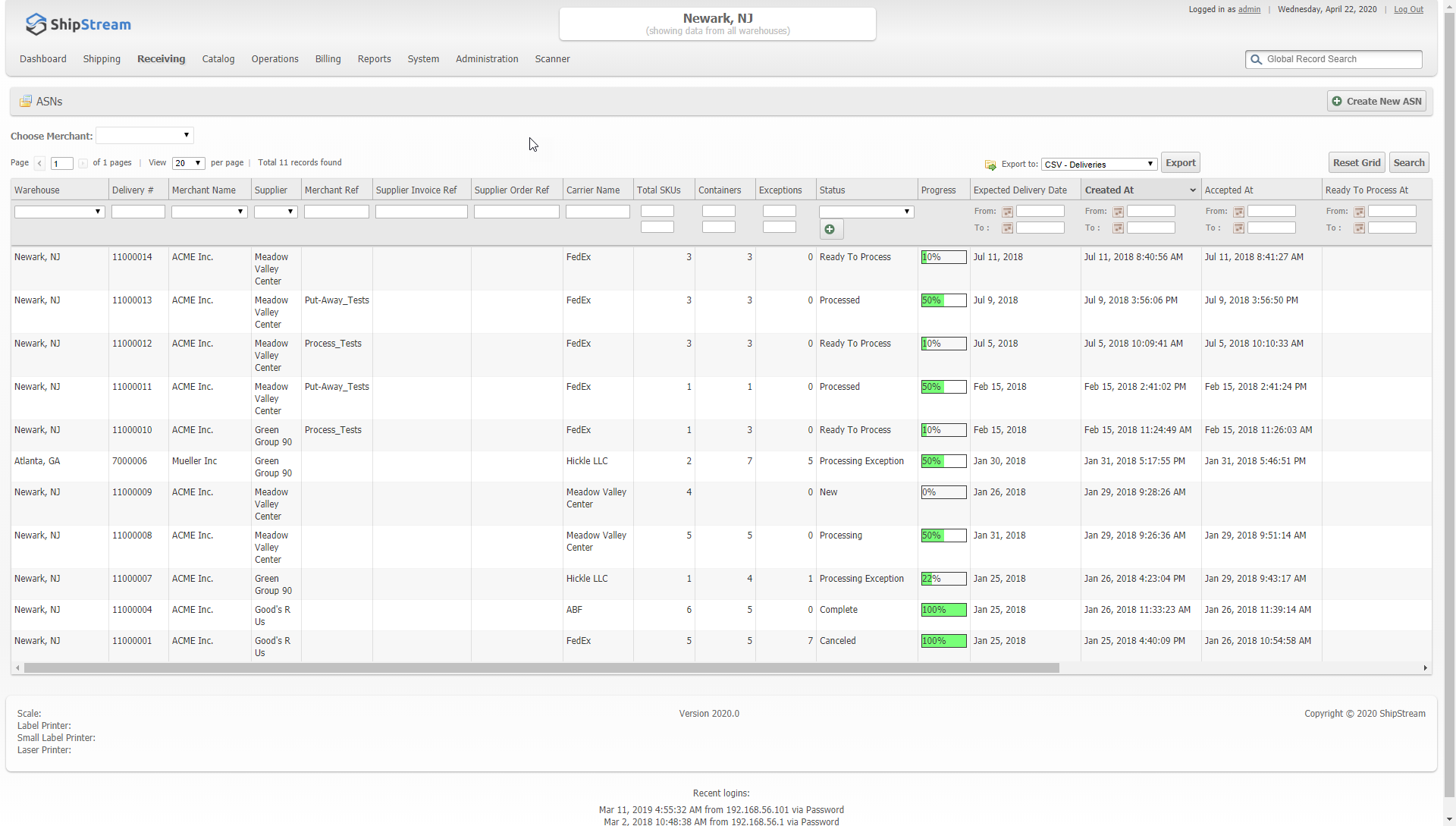Click the Log Out link
Image resolution: width=1456 pixels, height=826 pixels.
pyautogui.click(x=1408, y=9)
